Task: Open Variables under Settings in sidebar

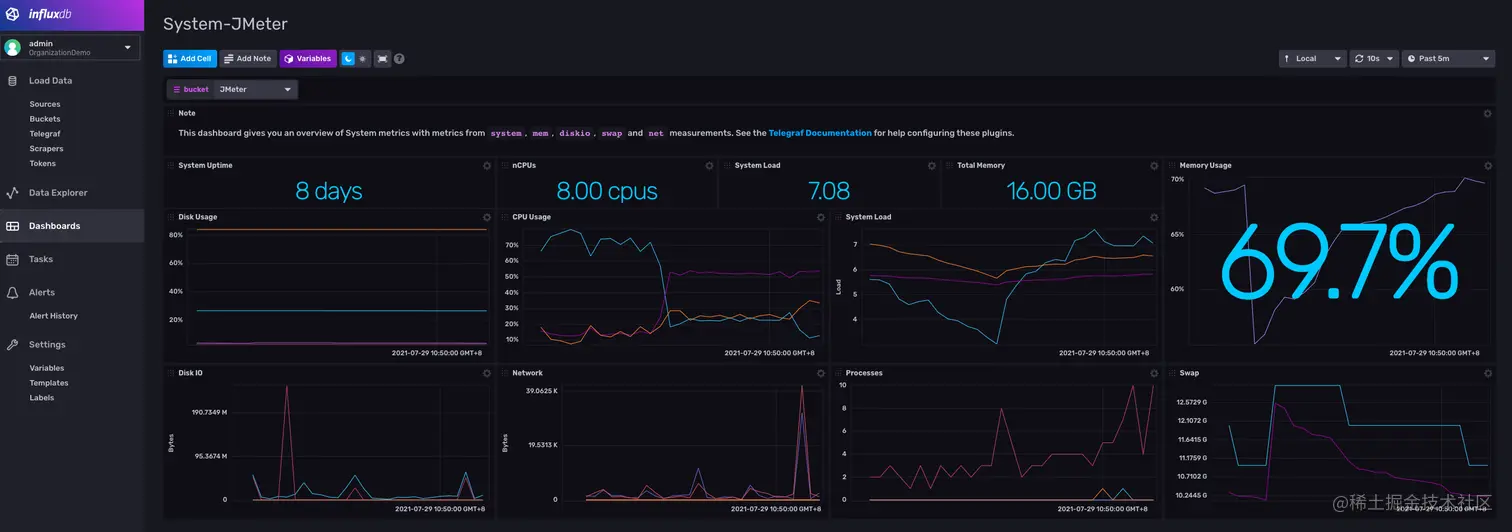Action: tap(47, 368)
